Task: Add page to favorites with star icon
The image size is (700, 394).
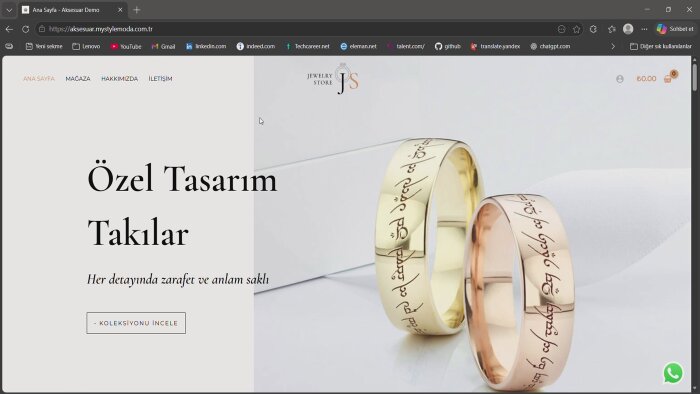Action: [577, 29]
